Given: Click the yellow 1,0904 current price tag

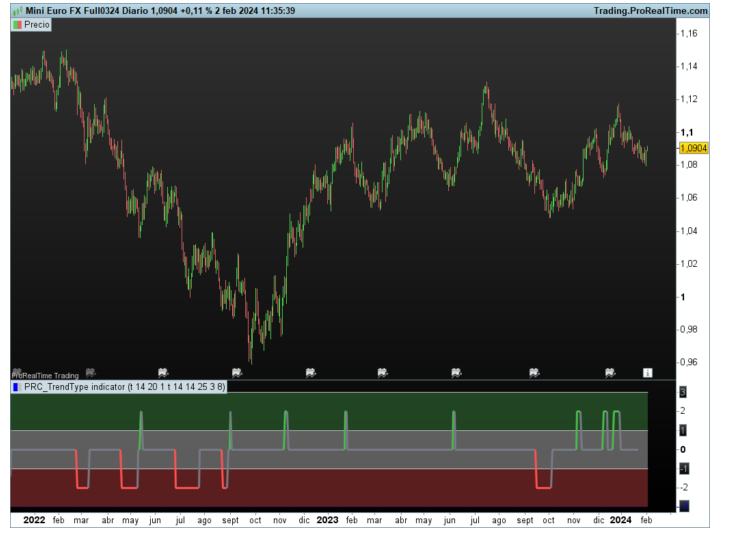Looking at the screenshot, I should (693, 148).
